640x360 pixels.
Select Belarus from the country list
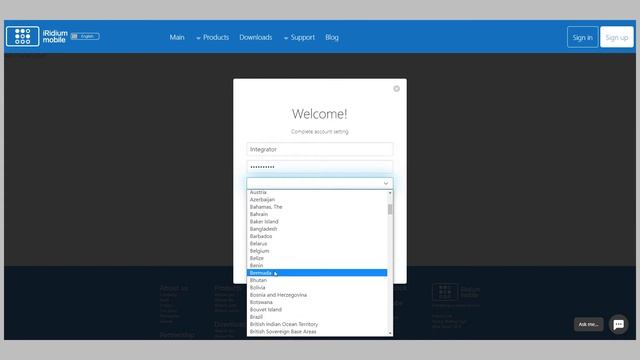click(x=317, y=243)
